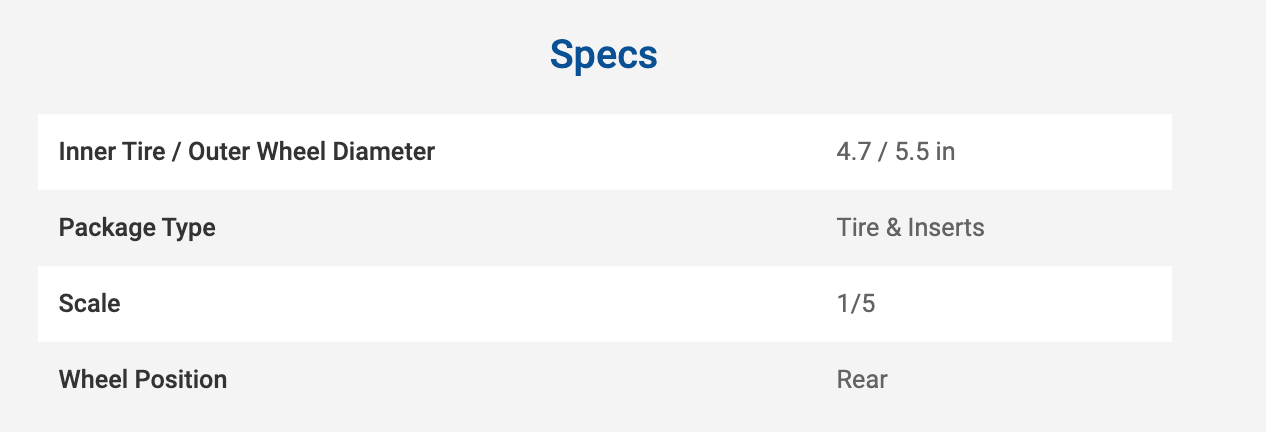1266x432 pixels.
Task: Select the 1/5 scale value
Action: coord(855,304)
